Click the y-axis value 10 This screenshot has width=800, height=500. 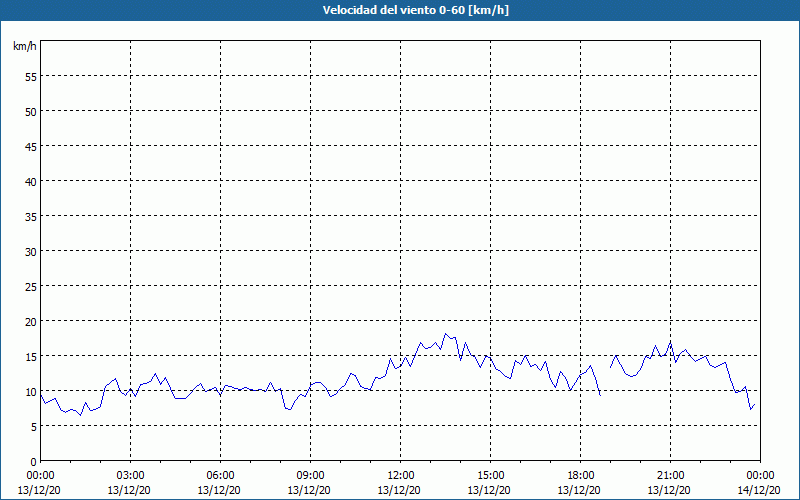click(31, 393)
